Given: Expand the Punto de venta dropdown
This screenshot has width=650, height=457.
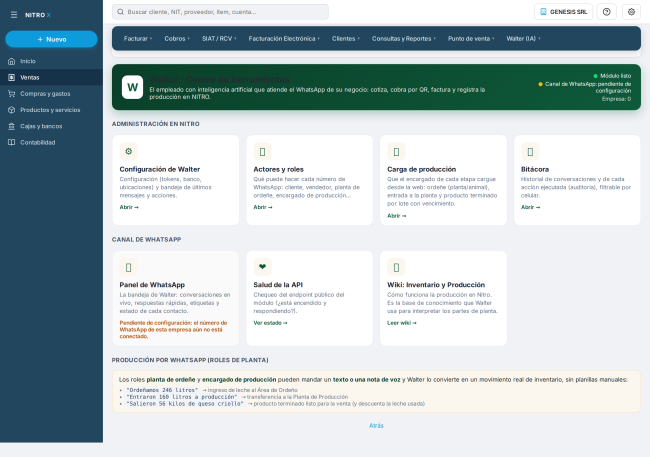Looking at the screenshot, I should 471,39.
